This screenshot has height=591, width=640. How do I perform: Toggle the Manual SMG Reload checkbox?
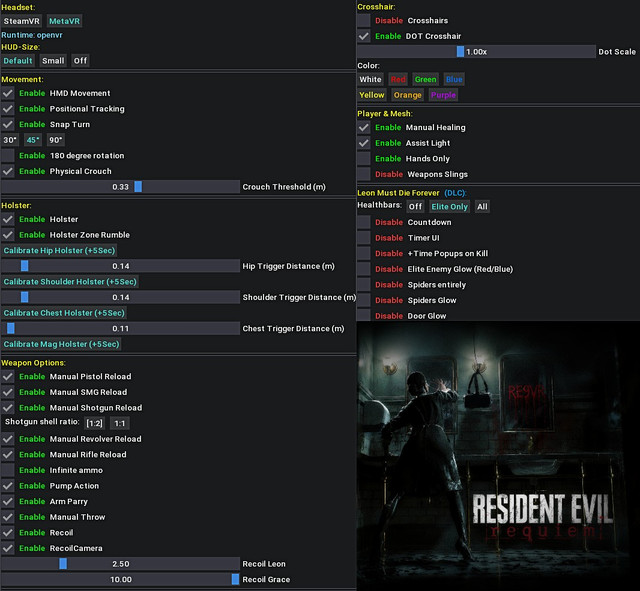click(x=8, y=392)
